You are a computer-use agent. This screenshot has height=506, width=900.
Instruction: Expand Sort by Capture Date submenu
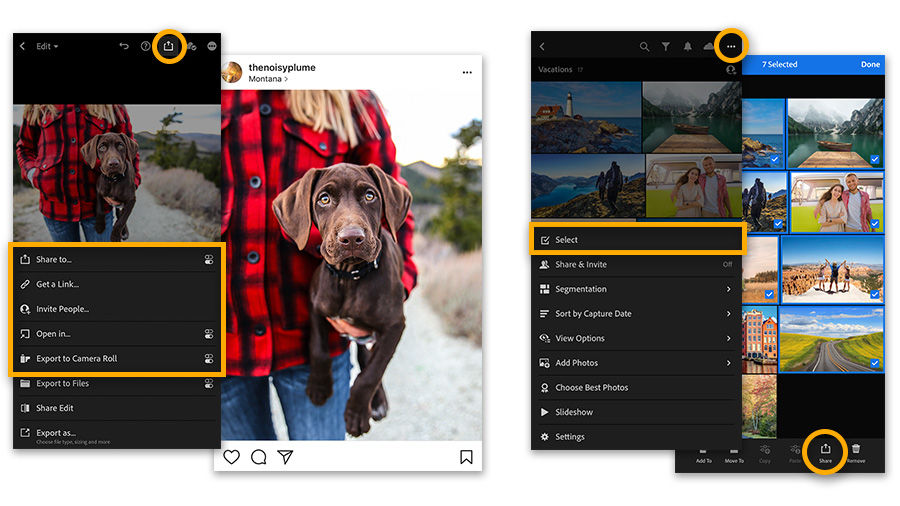638,314
